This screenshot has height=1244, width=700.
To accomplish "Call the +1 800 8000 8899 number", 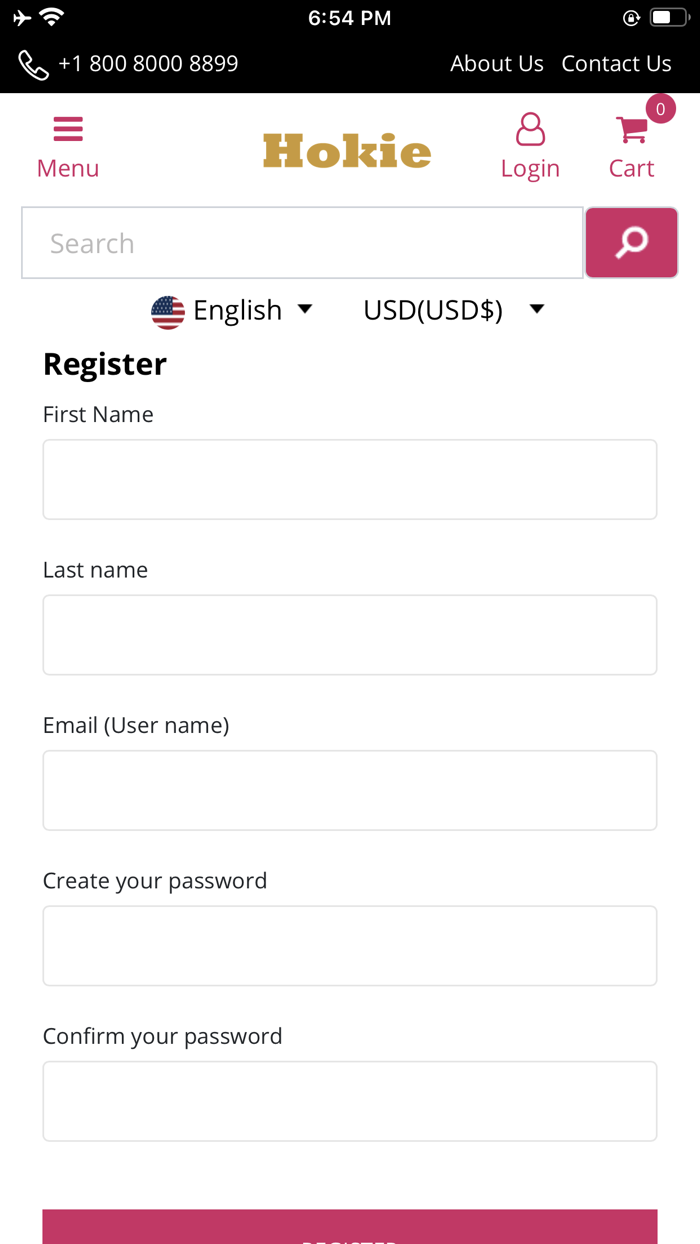I will (148, 64).
